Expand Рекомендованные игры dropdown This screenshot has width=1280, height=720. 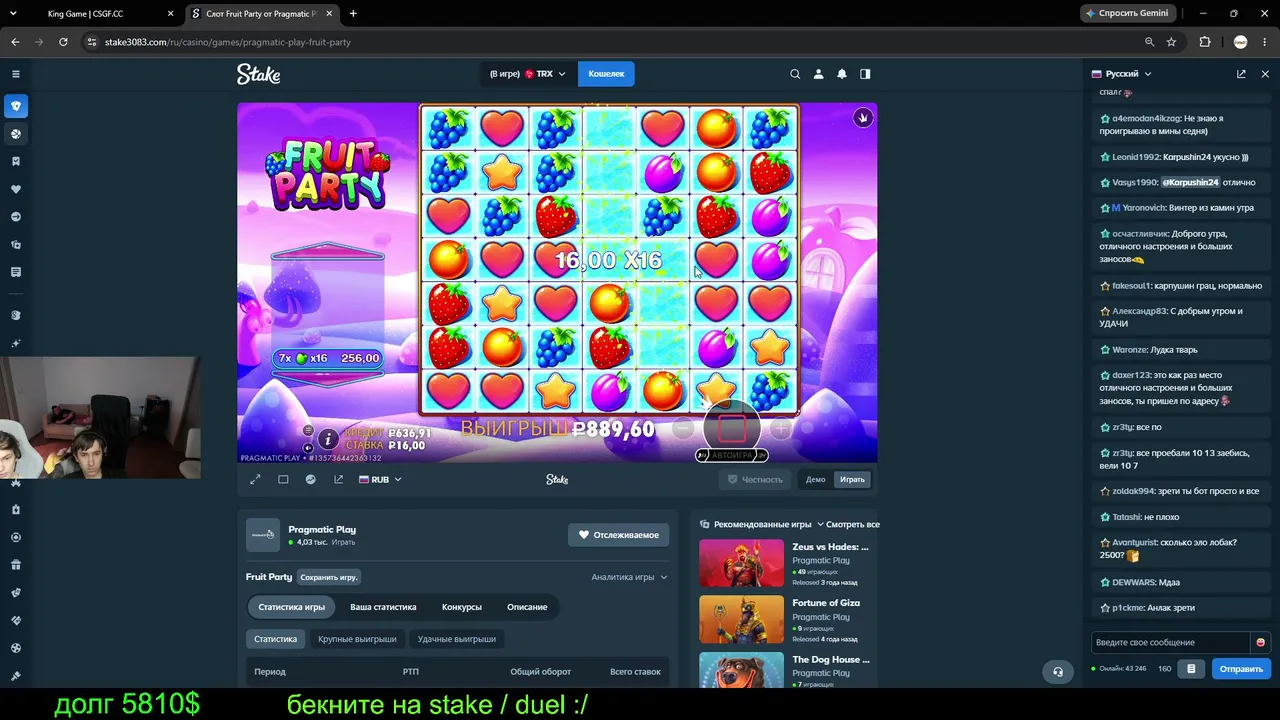(762, 524)
